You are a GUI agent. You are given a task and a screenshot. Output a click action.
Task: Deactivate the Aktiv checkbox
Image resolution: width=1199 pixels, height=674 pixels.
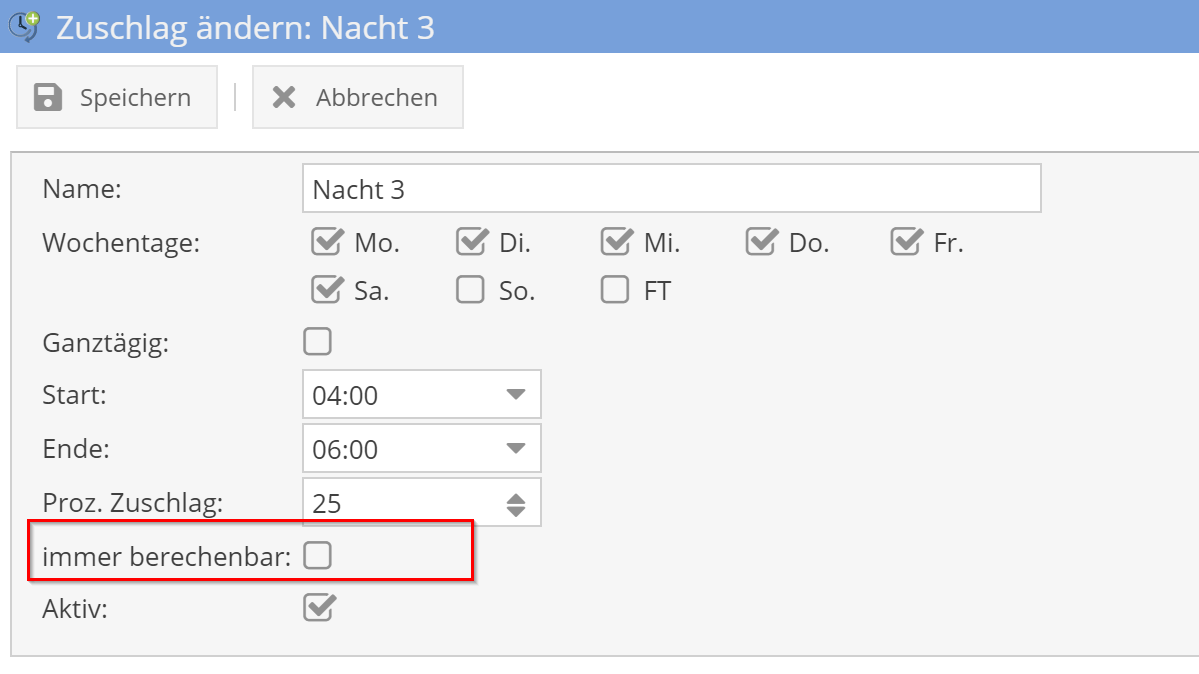coord(317,608)
